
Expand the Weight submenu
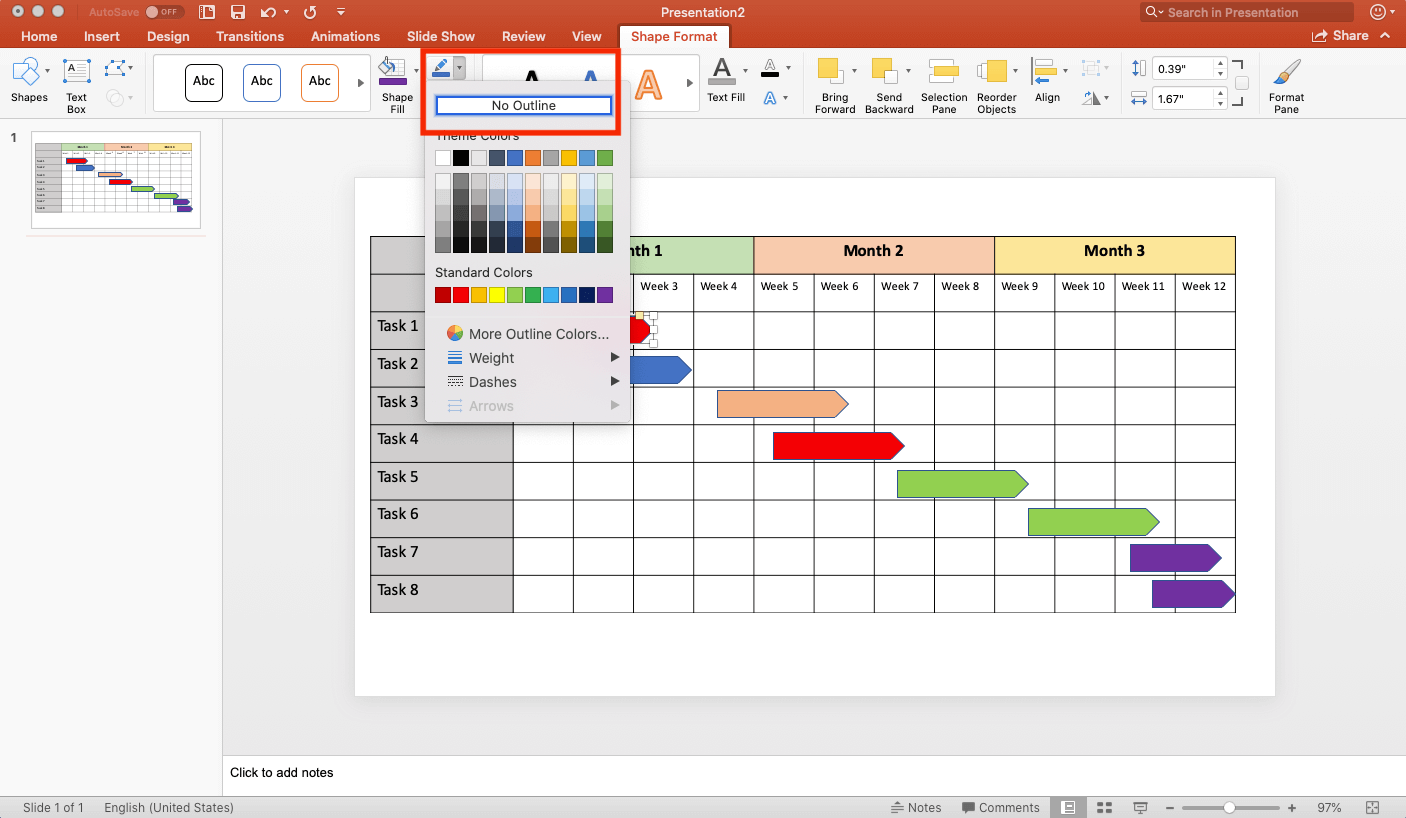pyautogui.click(x=530, y=358)
